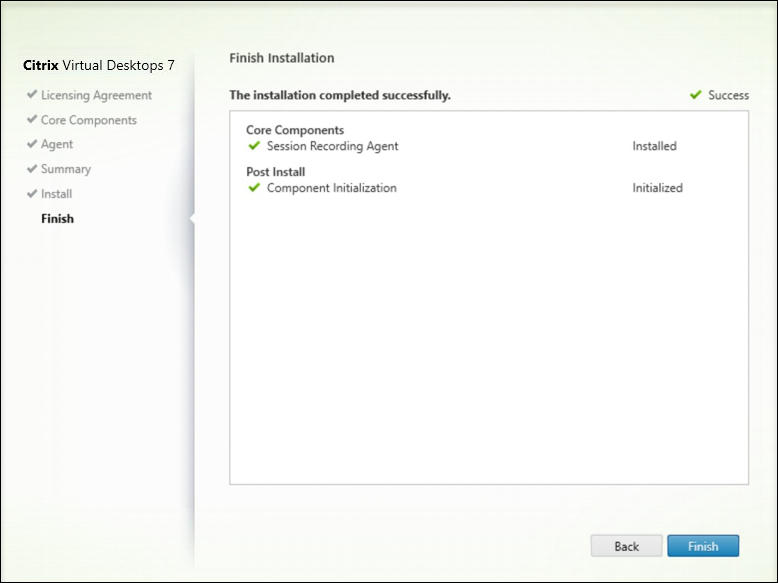Click the Session Recording Agent entry
Image resolution: width=778 pixels, height=583 pixels.
click(332, 146)
